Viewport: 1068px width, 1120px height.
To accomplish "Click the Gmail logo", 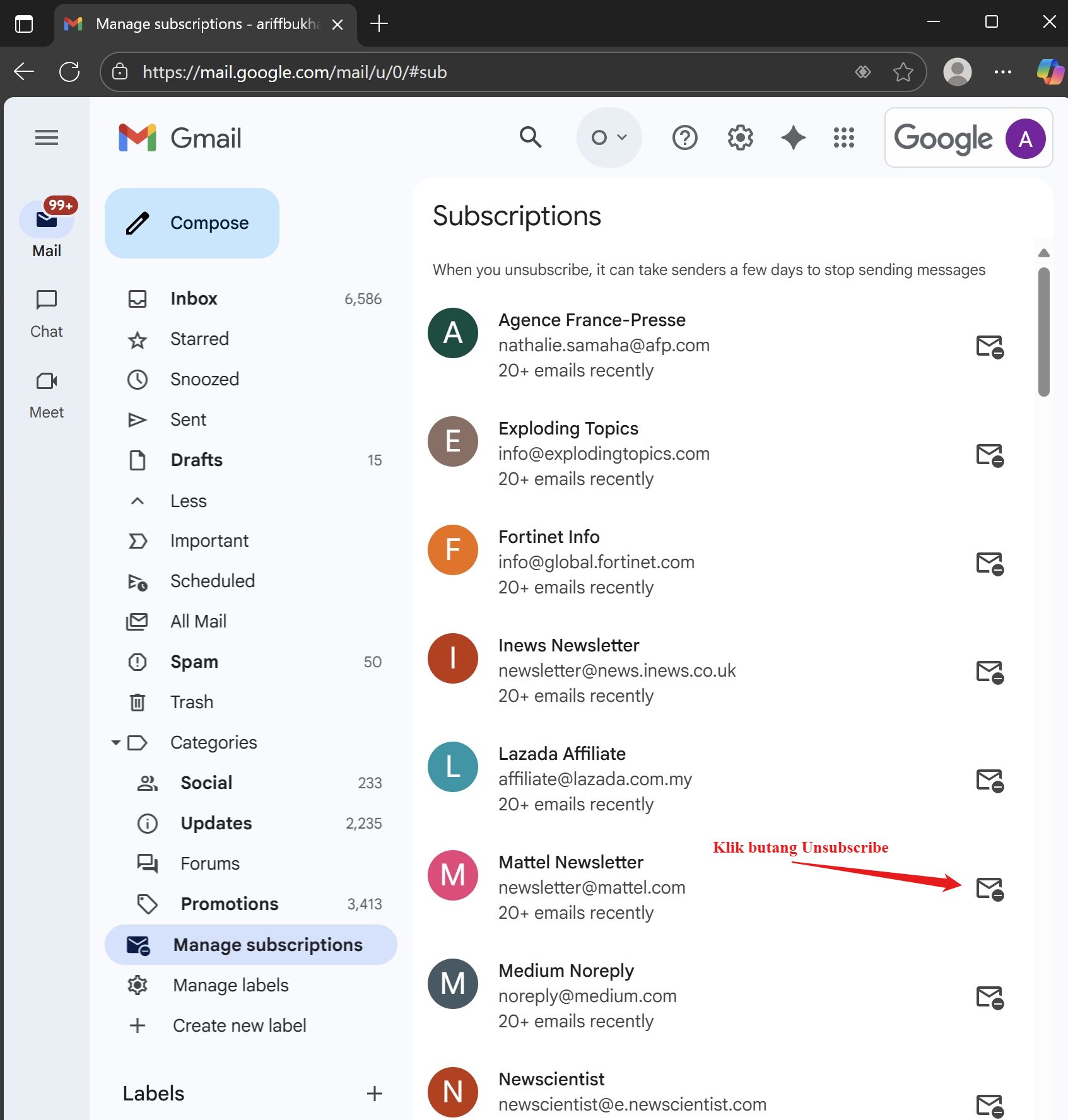I will click(180, 138).
